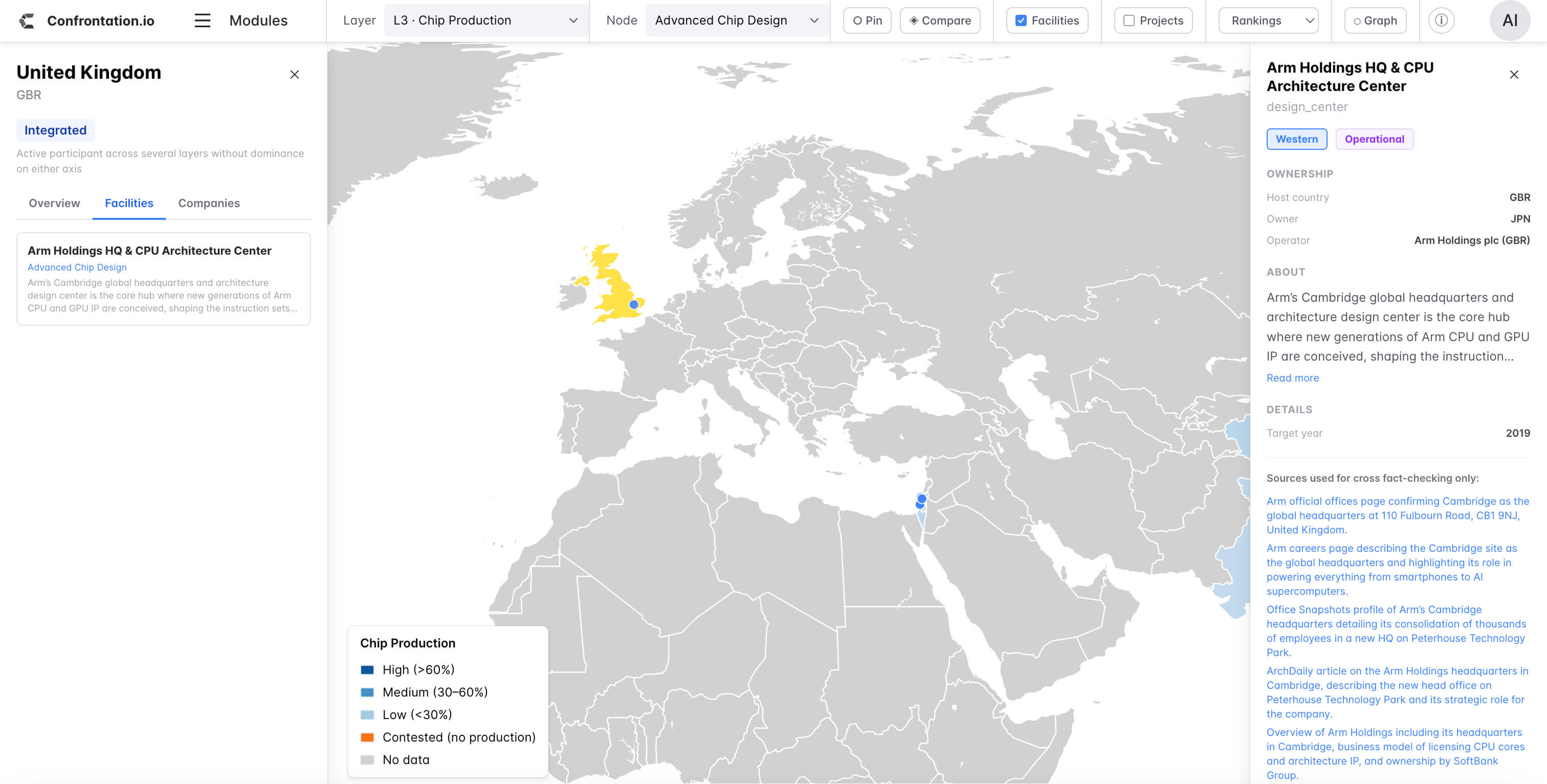Click the Chip Production legend title
1547x784 pixels.
(x=407, y=643)
